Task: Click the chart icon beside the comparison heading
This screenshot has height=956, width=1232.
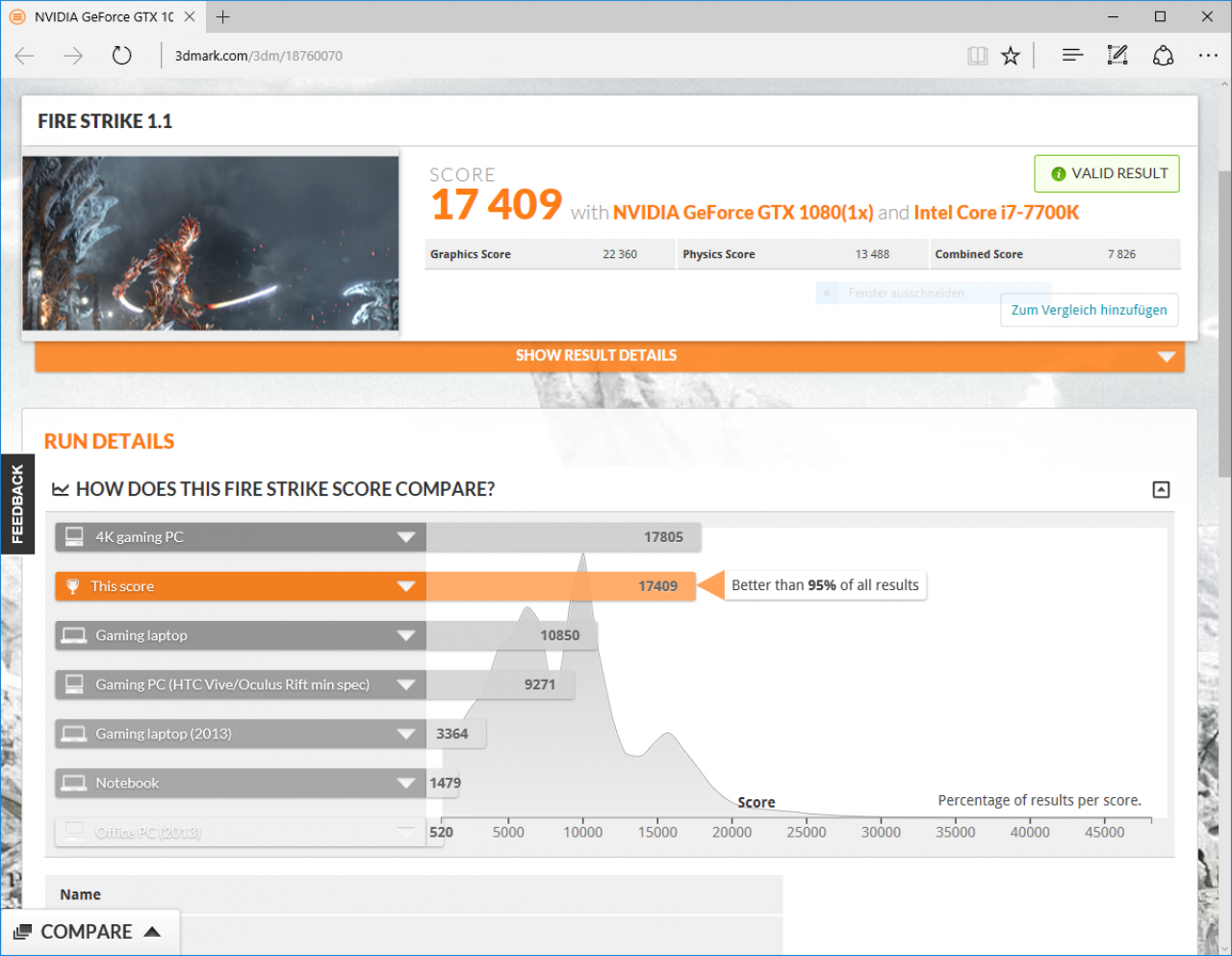Action: (x=61, y=490)
